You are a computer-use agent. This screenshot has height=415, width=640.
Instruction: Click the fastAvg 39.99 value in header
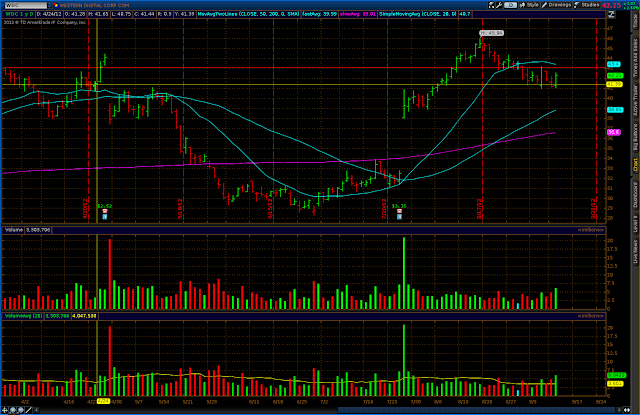(x=320, y=14)
